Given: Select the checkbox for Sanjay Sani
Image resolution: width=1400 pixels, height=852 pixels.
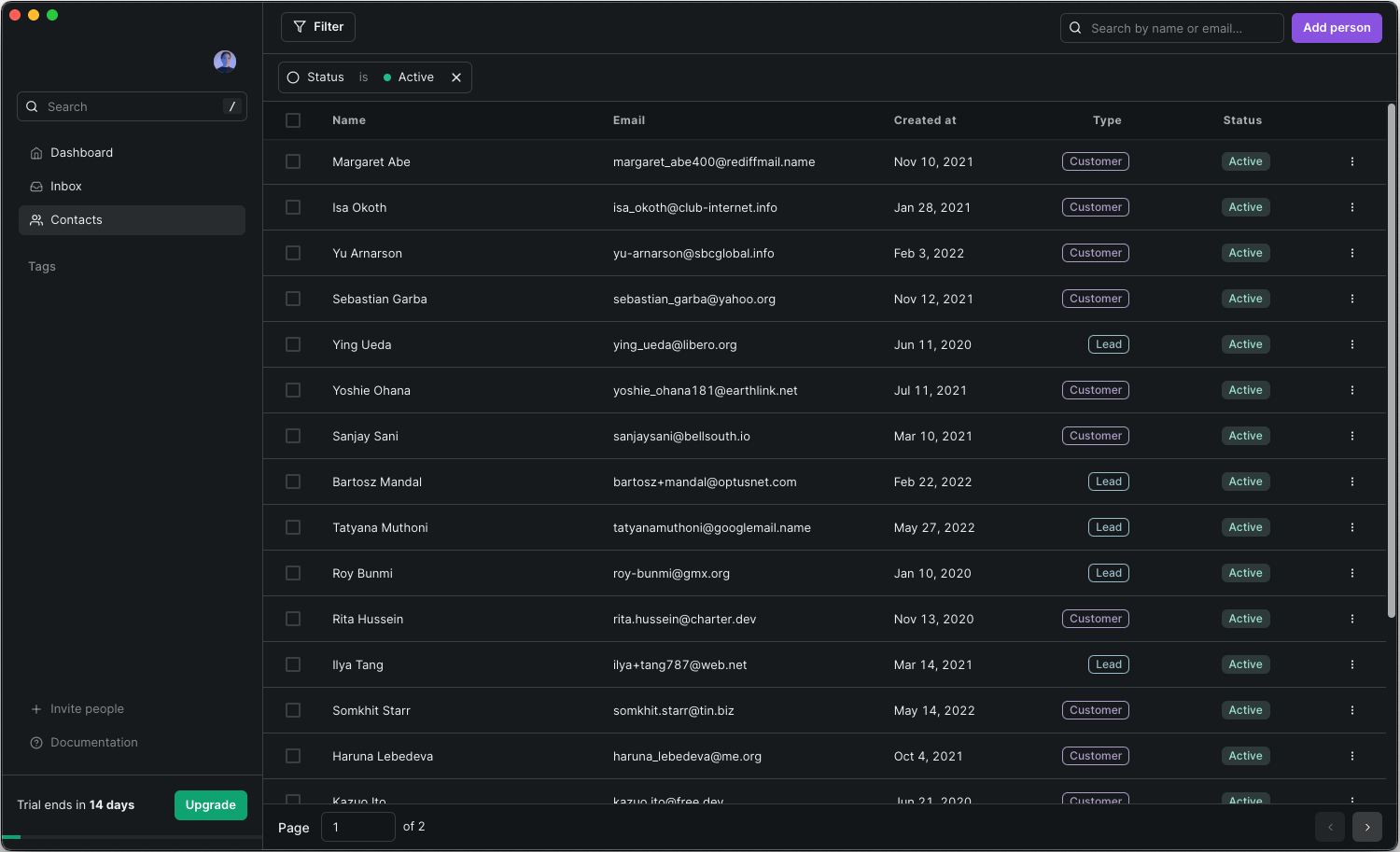Looking at the screenshot, I should 293,437.
